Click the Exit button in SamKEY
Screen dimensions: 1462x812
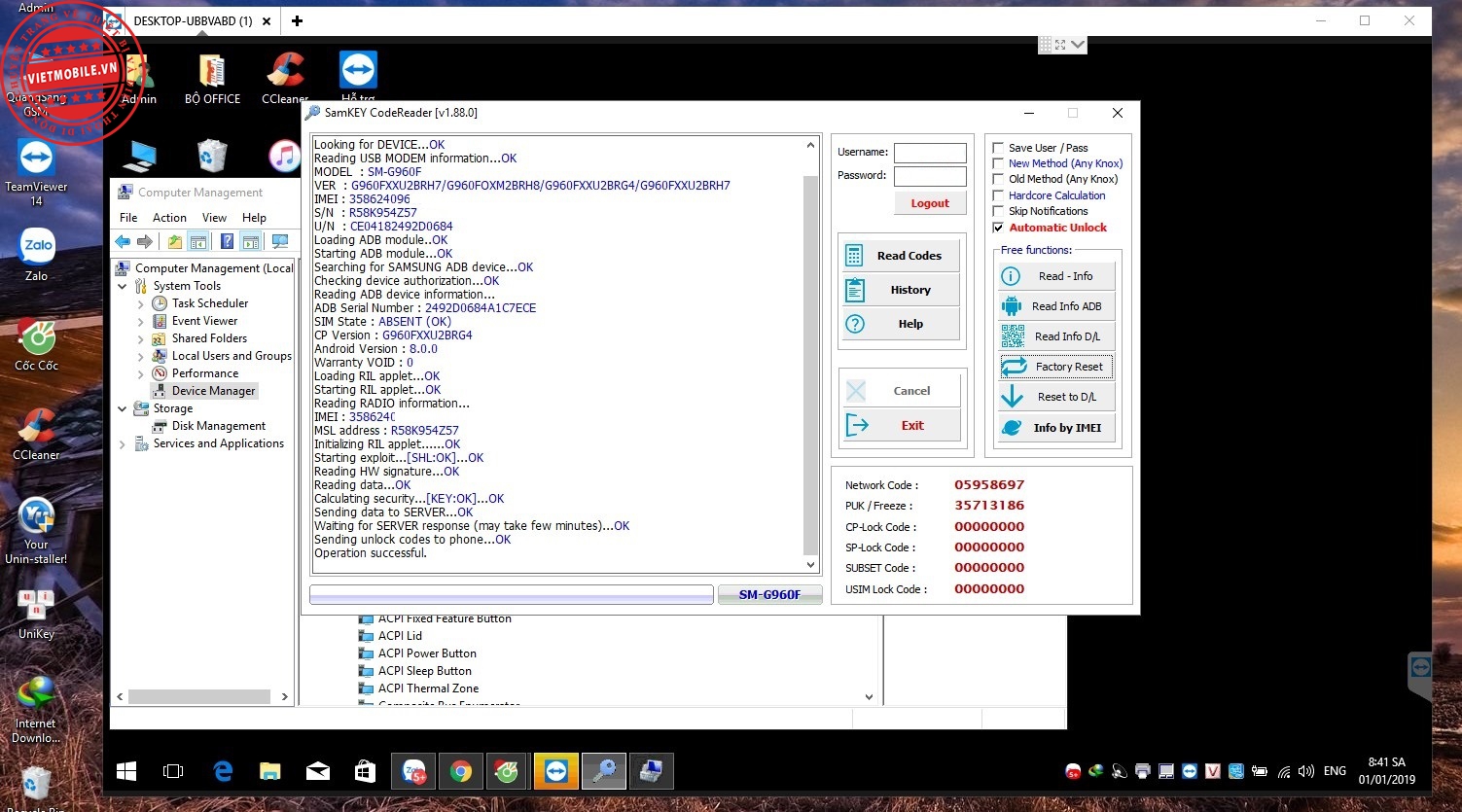coord(901,425)
